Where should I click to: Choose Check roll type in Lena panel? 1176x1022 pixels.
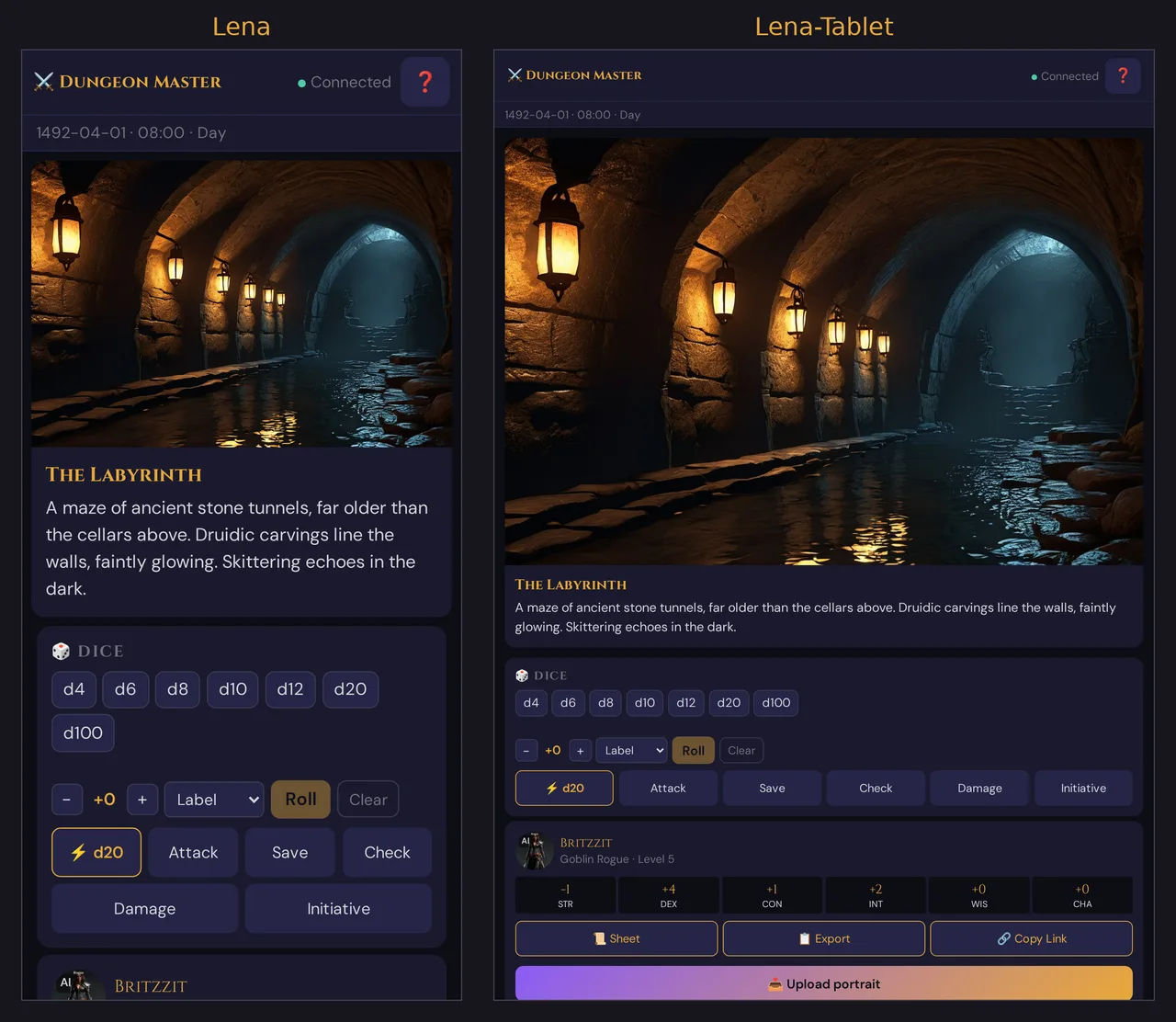pyautogui.click(x=387, y=853)
